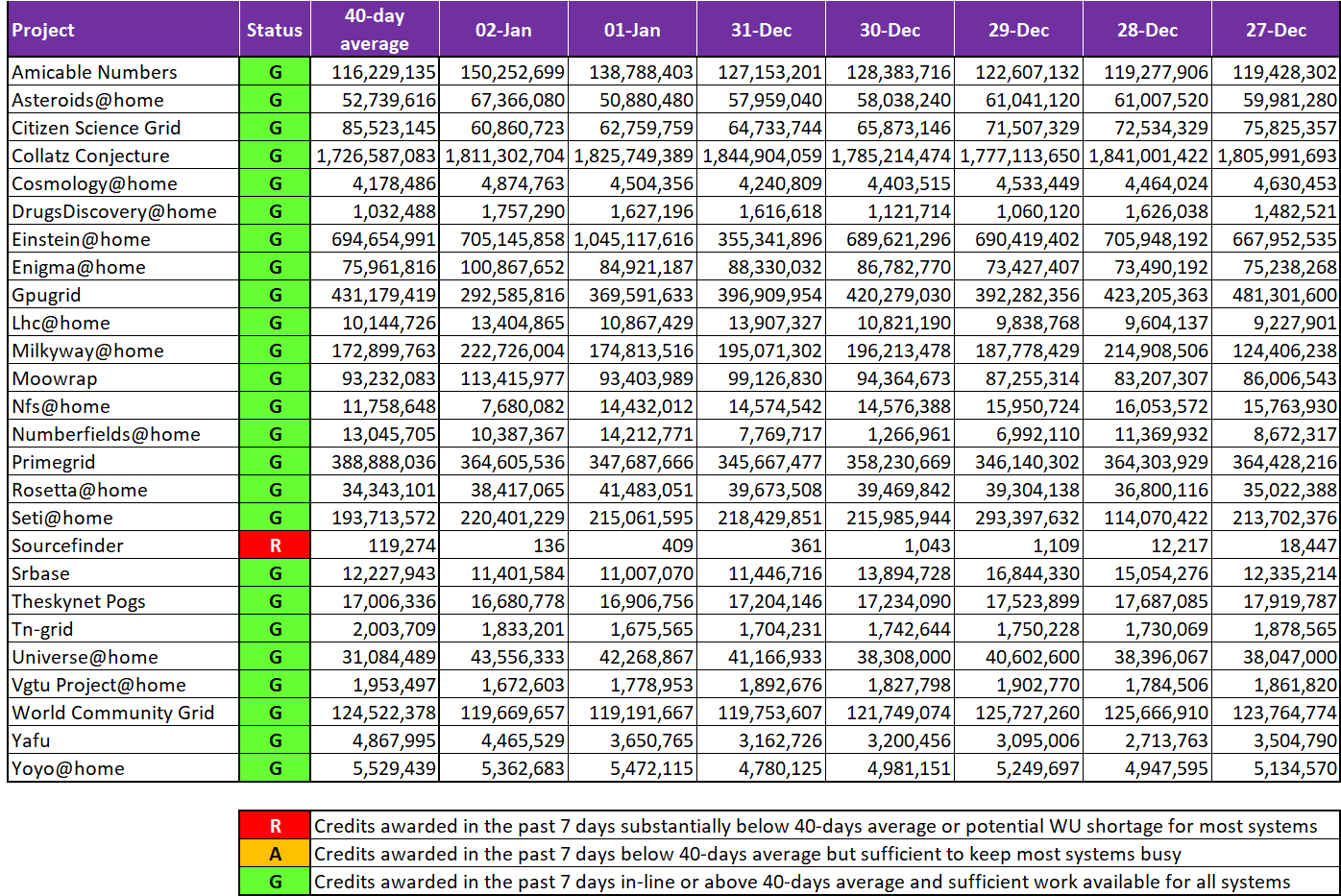This screenshot has height=896, width=1341.
Task: Select the cell with value 150,252,699
Action: point(503,72)
